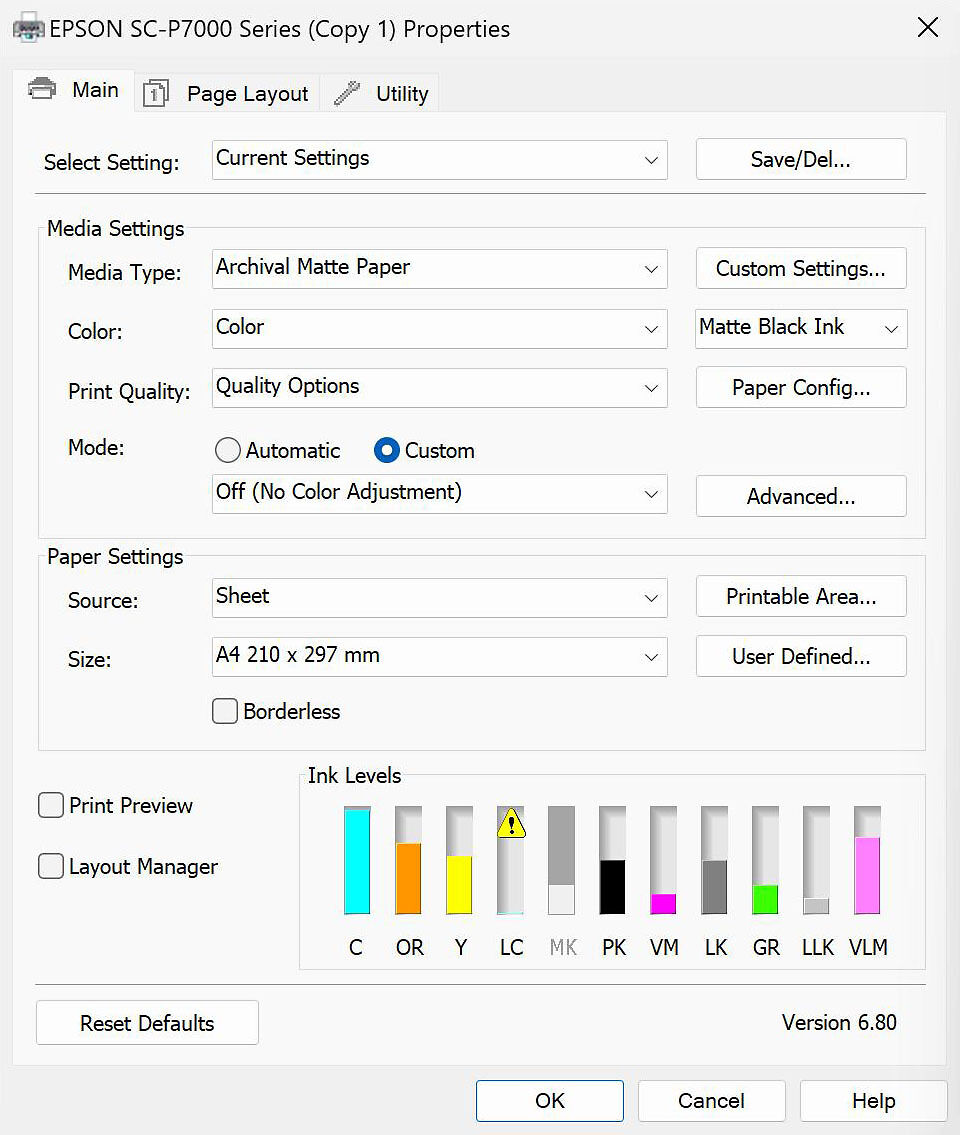Open the Advanced color settings
Viewport: 960px width, 1135px height.
tap(800, 496)
